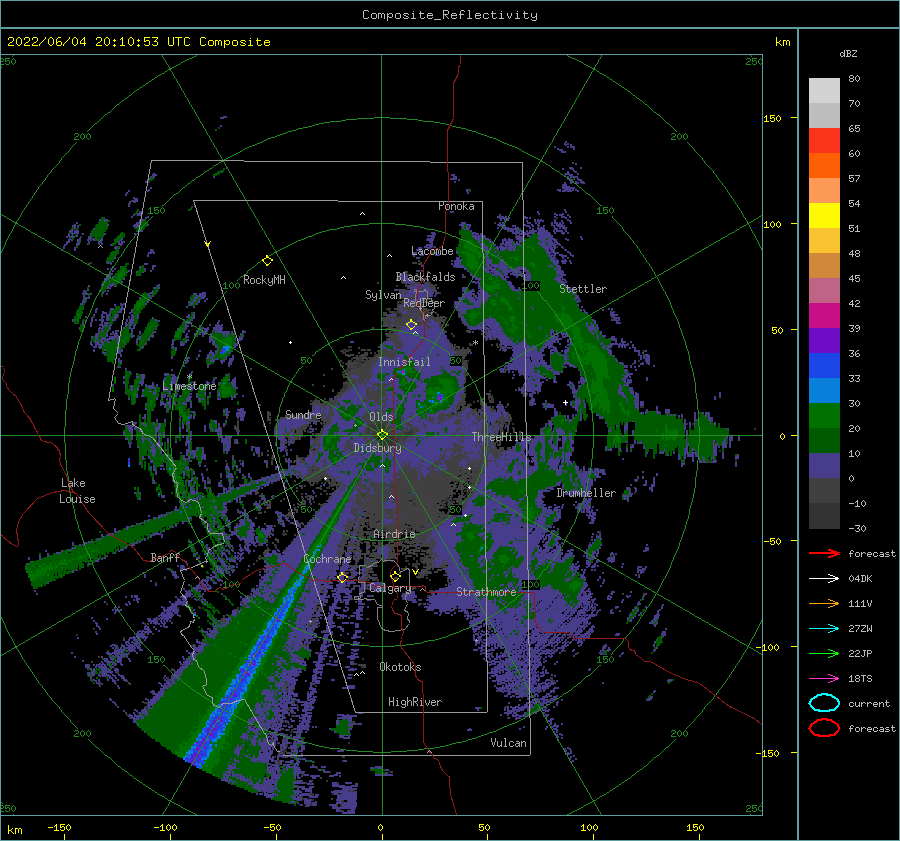The image size is (900, 841).
Task: Click the red forecast ellipse icon
Action: coord(824,728)
